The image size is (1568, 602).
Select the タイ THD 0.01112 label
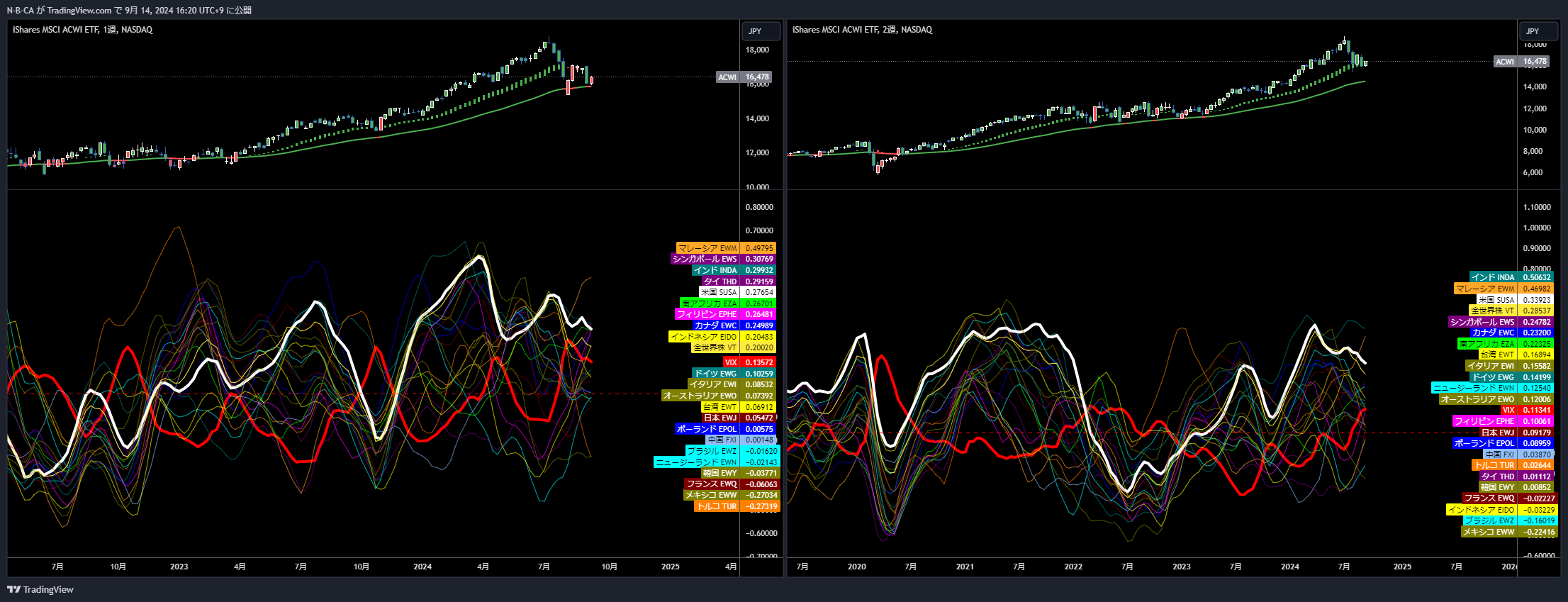tap(1516, 476)
